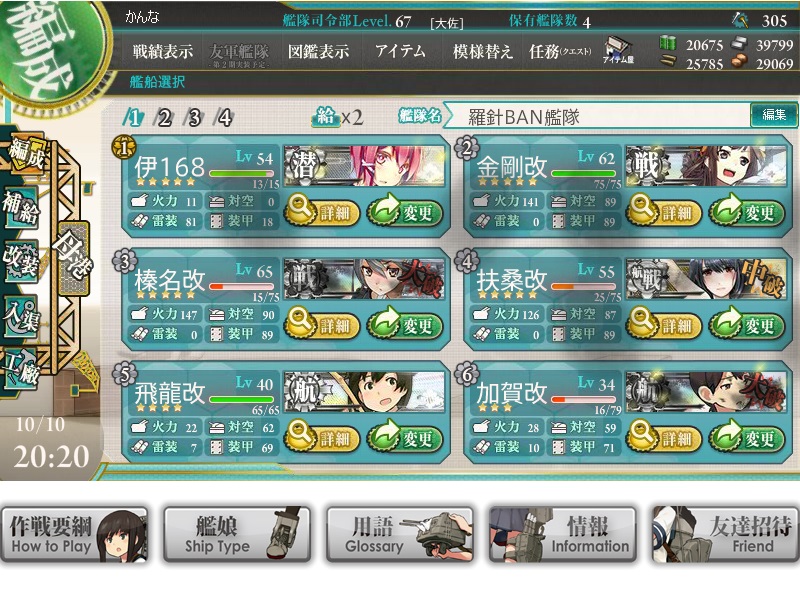Open the 任務 quest menu

pos(560,51)
